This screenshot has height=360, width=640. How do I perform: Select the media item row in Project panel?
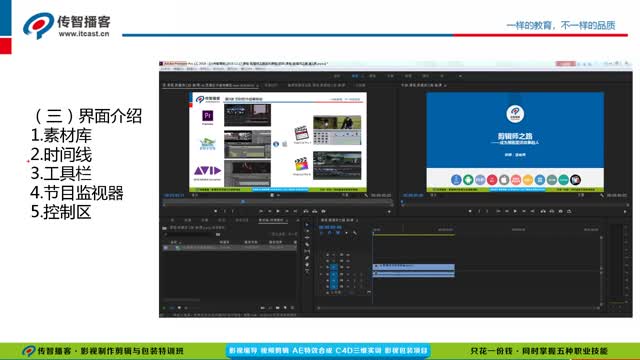click(229, 248)
